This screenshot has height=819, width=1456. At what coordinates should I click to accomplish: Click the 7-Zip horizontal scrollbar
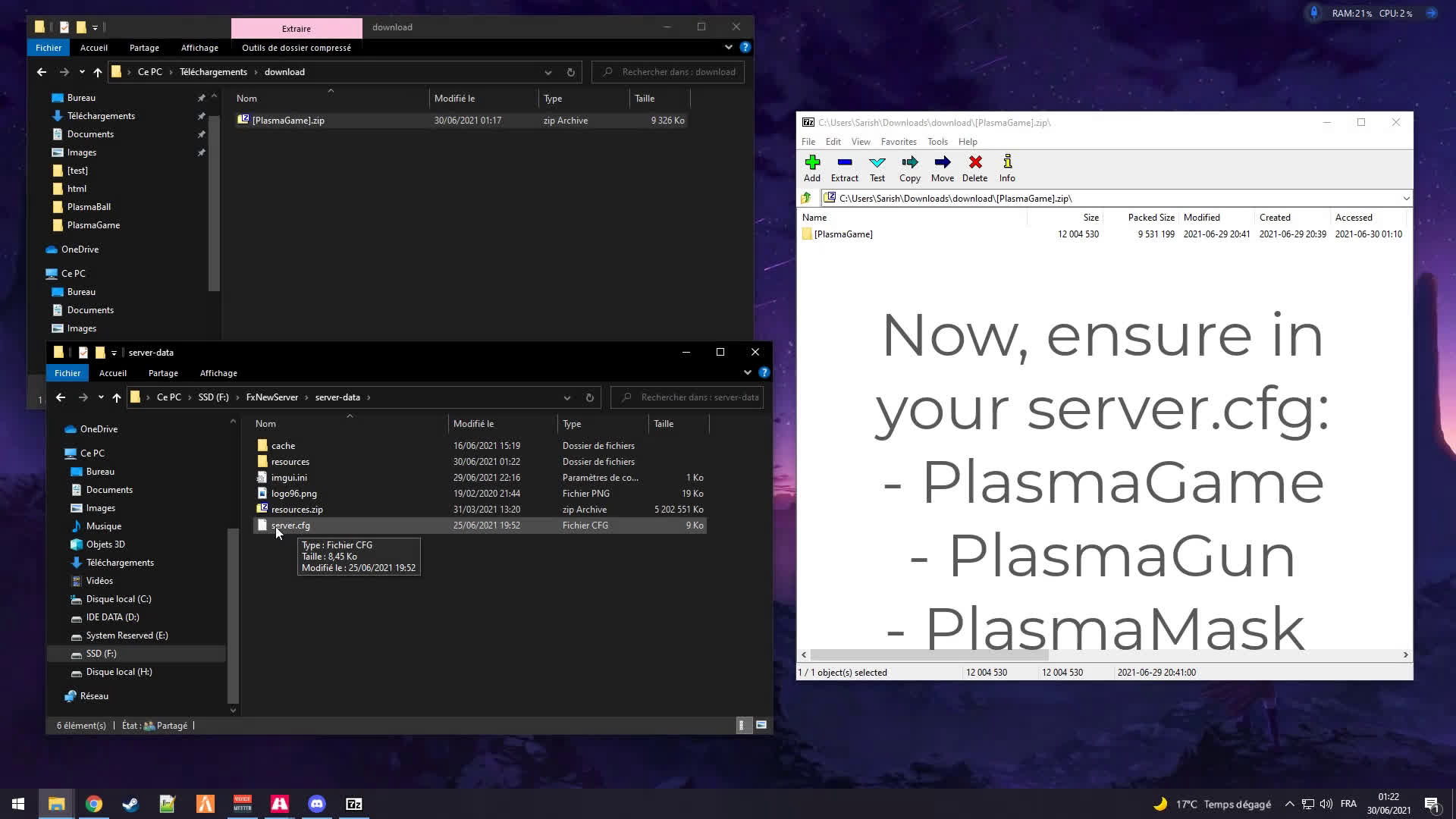[929, 654]
